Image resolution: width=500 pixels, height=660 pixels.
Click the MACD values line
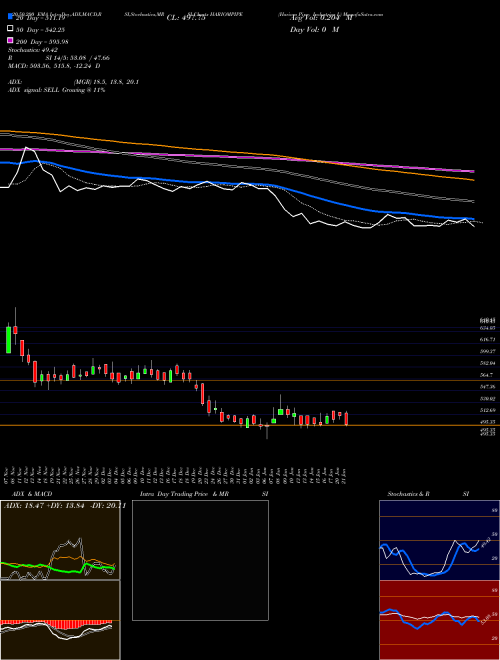(x=54, y=66)
